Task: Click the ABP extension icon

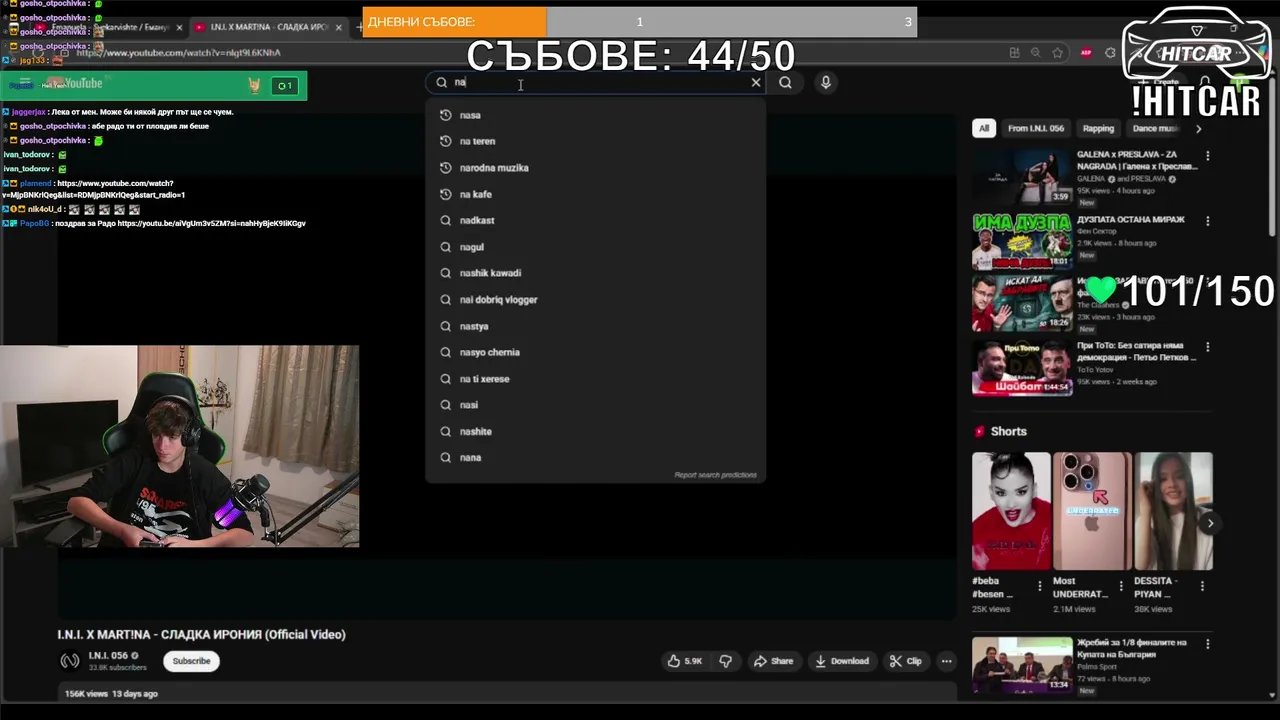Action: coord(1086,53)
